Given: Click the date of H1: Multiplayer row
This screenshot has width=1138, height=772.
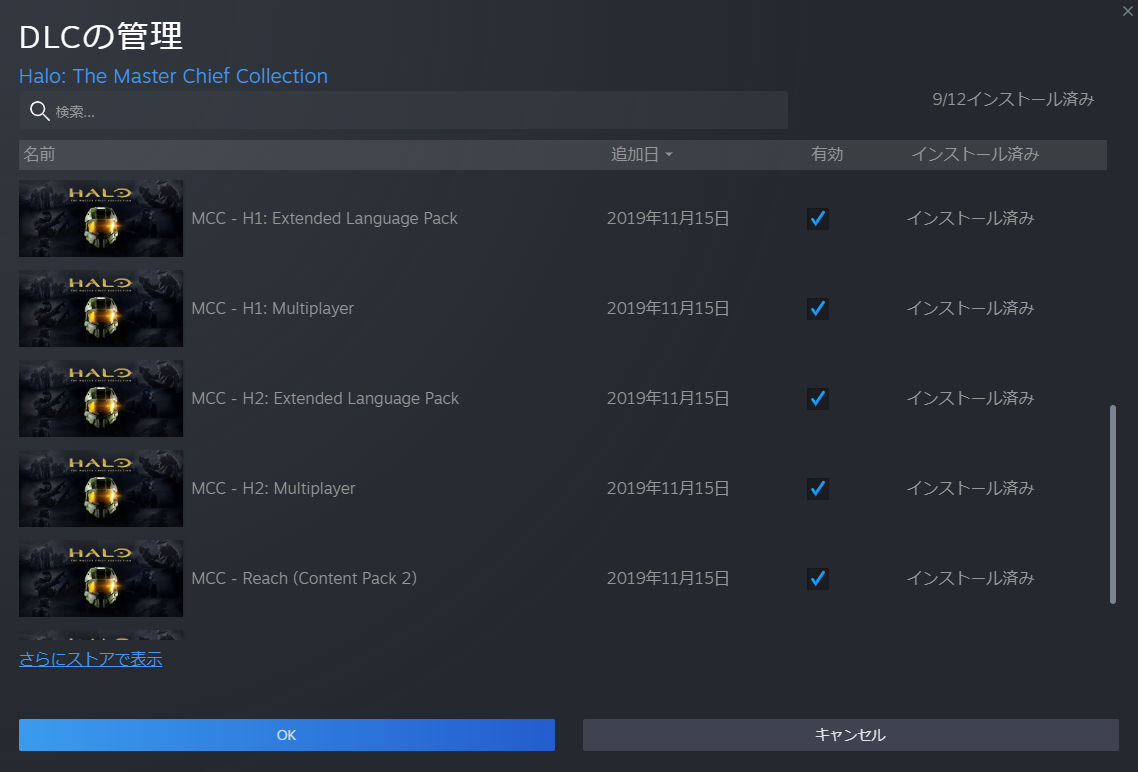Looking at the screenshot, I should pos(668,308).
